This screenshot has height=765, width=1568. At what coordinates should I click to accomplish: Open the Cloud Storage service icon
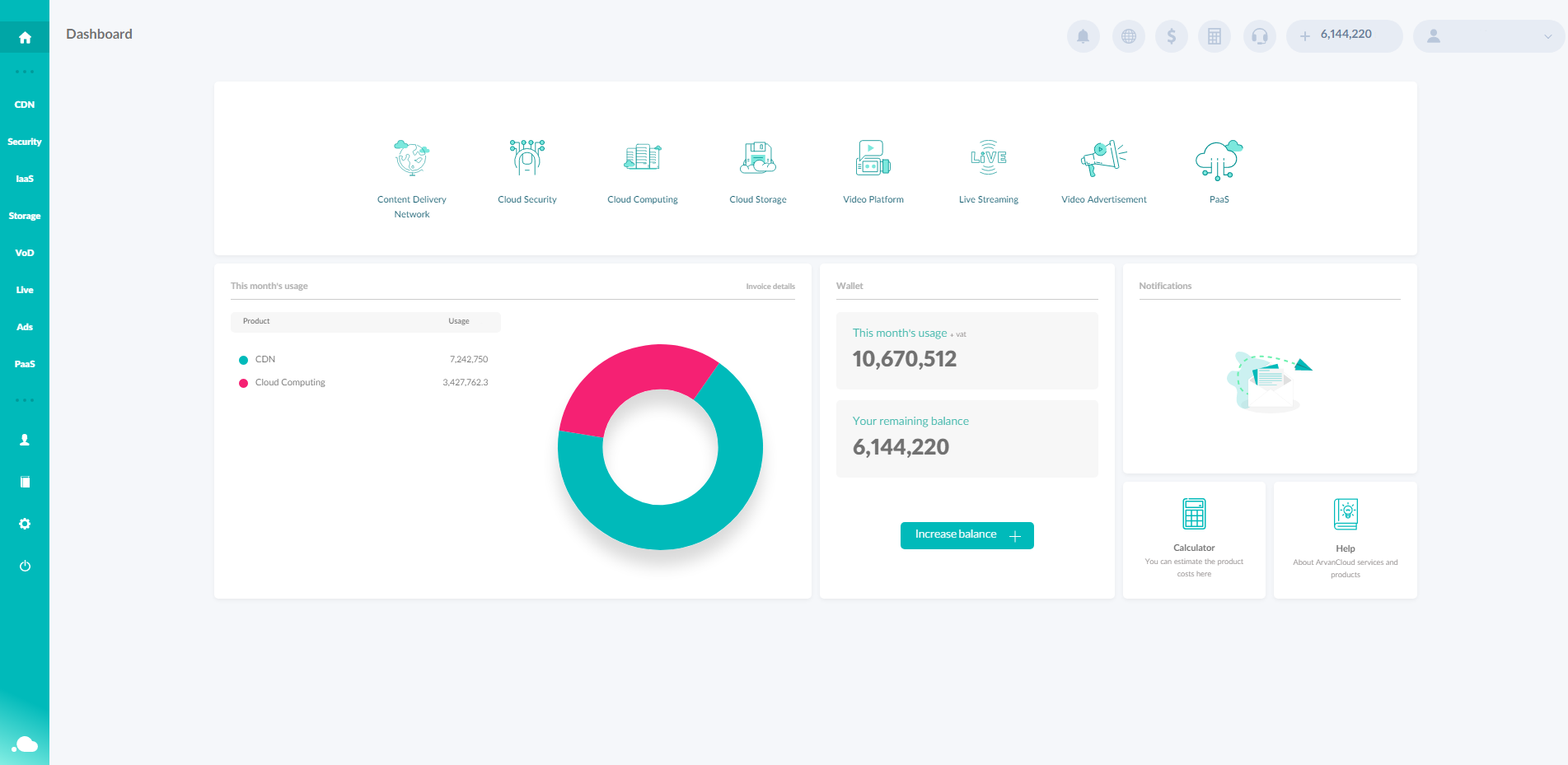(x=757, y=158)
